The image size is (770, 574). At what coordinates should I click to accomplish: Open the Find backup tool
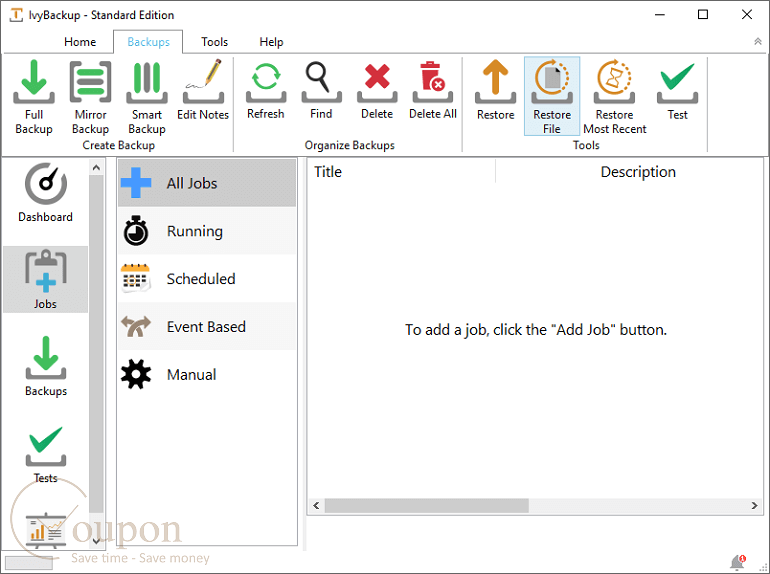(x=321, y=90)
